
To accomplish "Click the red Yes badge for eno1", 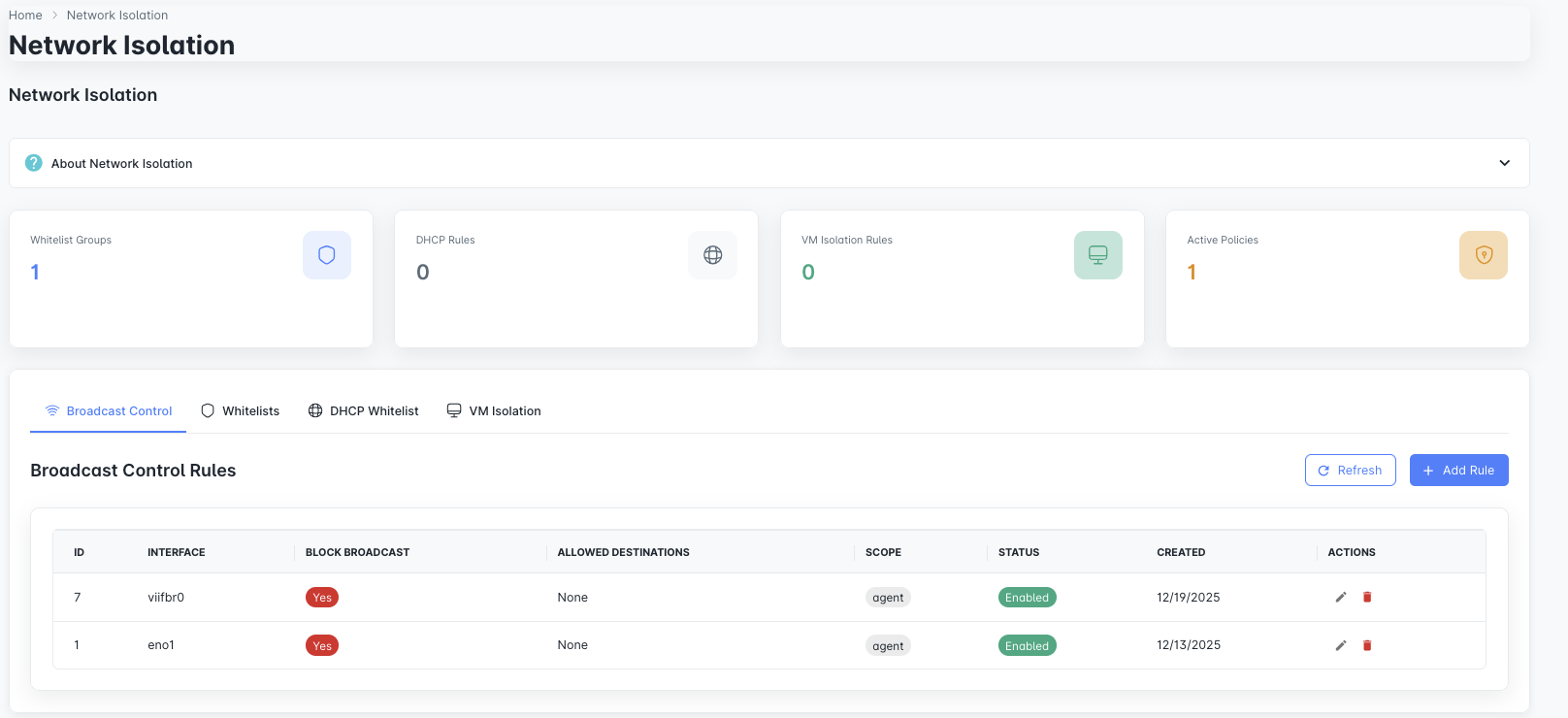I will 322,646.
